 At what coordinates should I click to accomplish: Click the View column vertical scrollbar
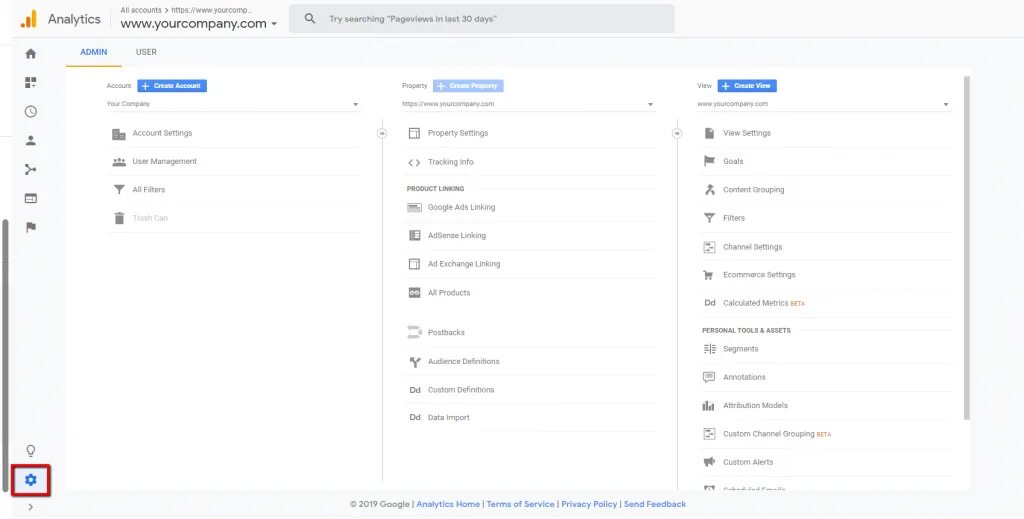coord(966,250)
